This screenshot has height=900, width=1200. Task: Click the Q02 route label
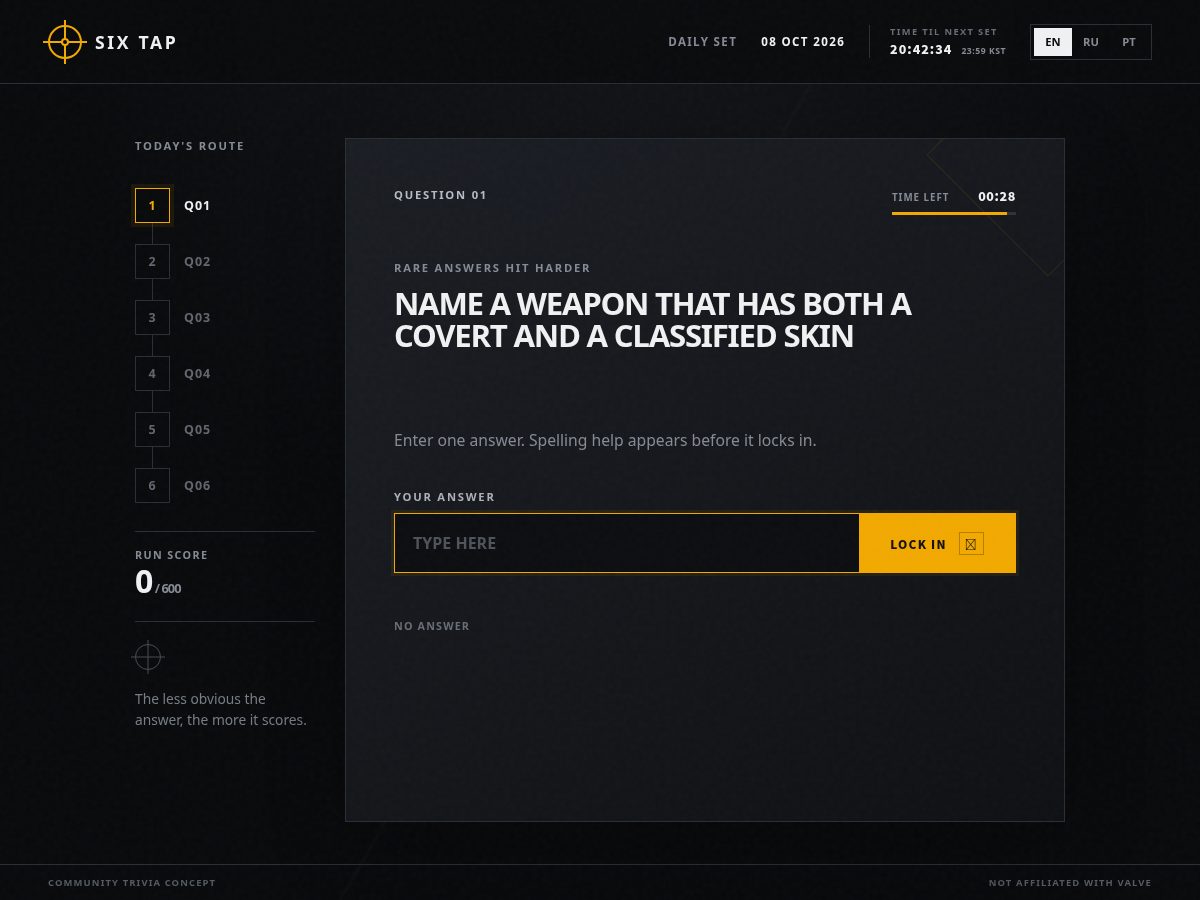pos(197,261)
